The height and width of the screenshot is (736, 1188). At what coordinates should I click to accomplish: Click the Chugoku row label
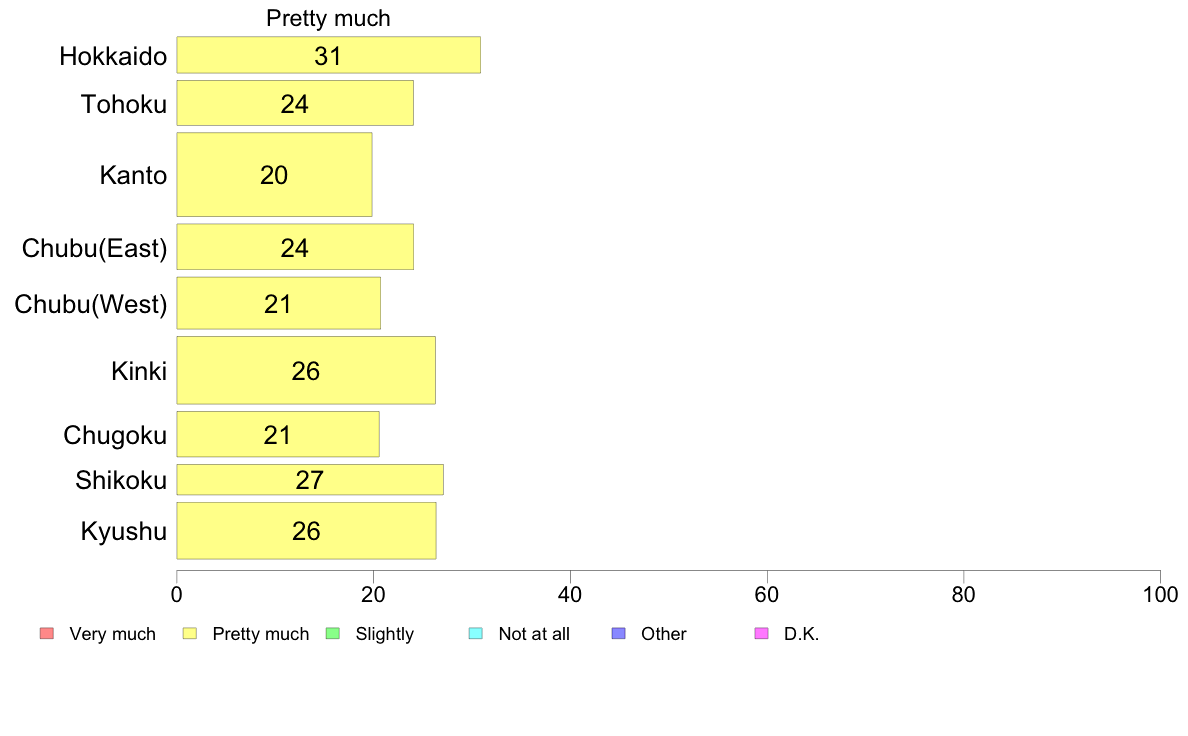[115, 436]
